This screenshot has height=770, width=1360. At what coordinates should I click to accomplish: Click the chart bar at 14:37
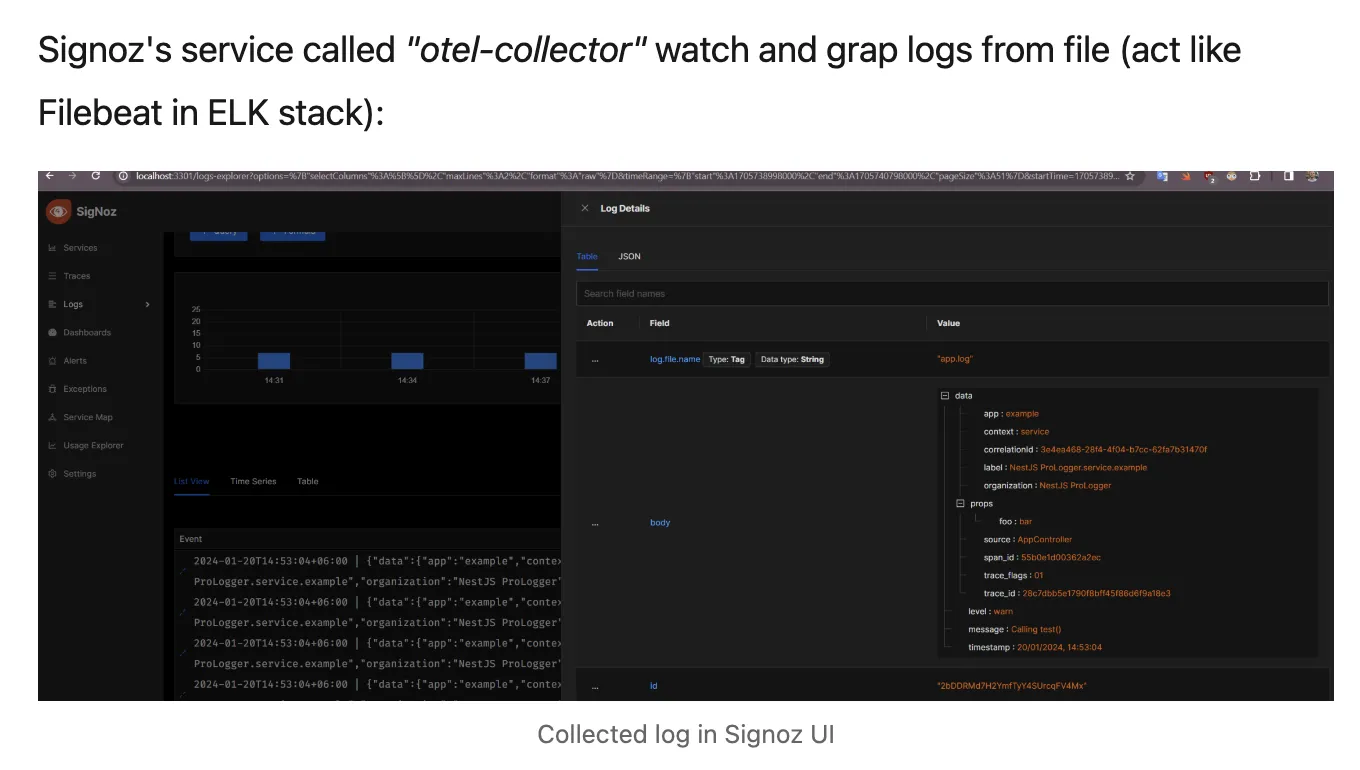point(541,361)
